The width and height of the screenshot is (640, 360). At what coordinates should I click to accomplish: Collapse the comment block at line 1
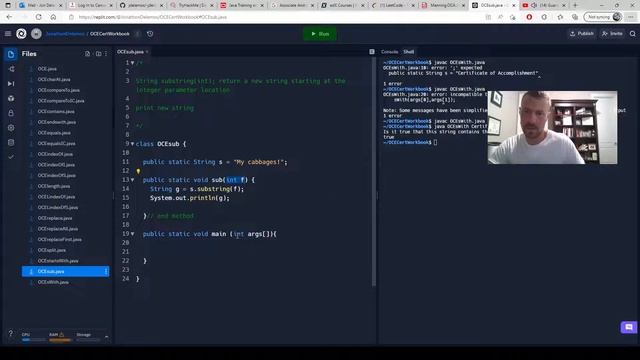pos(132,63)
